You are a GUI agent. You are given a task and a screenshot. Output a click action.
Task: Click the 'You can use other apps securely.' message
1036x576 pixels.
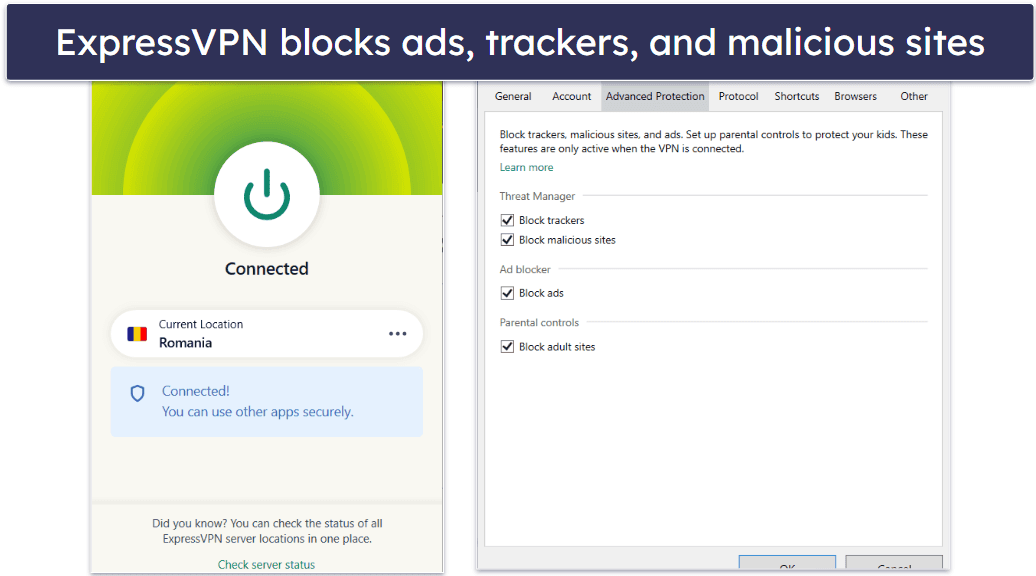258,412
